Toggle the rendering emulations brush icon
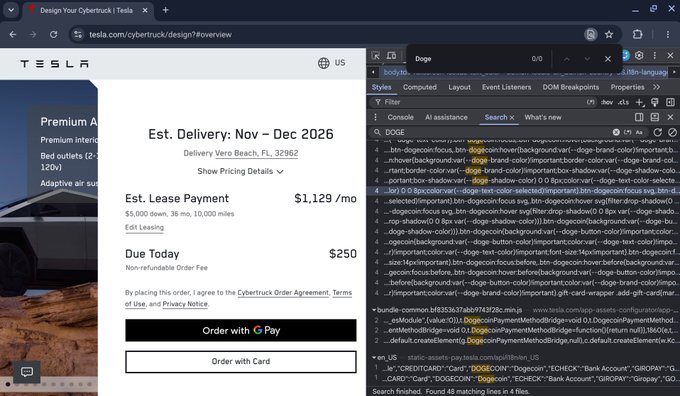 (x=654, y=102)
